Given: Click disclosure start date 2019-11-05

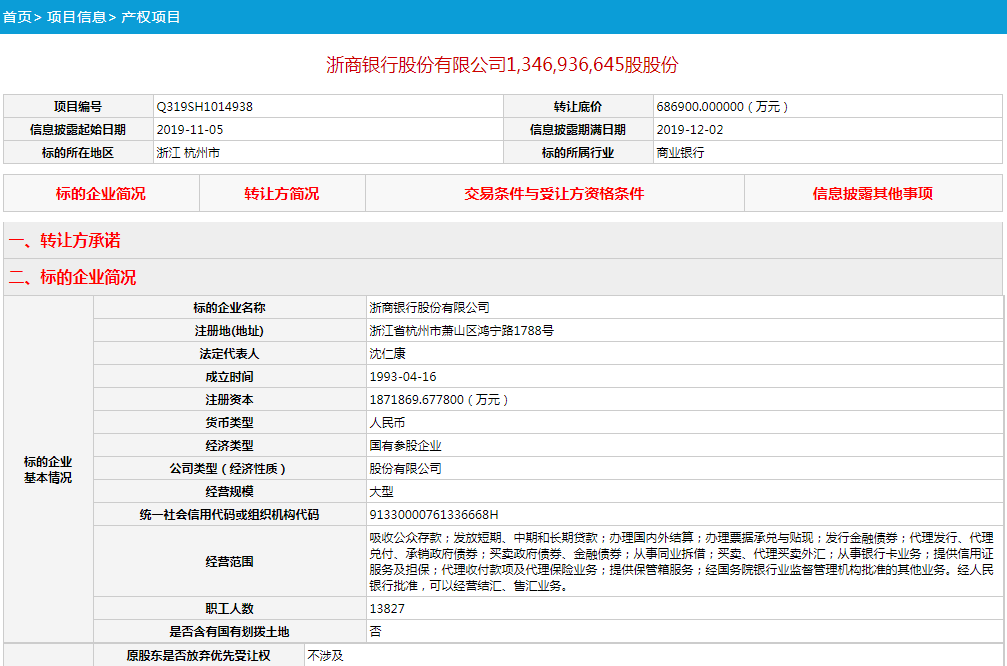Looking at the screenshot, I should click(190, 130).
